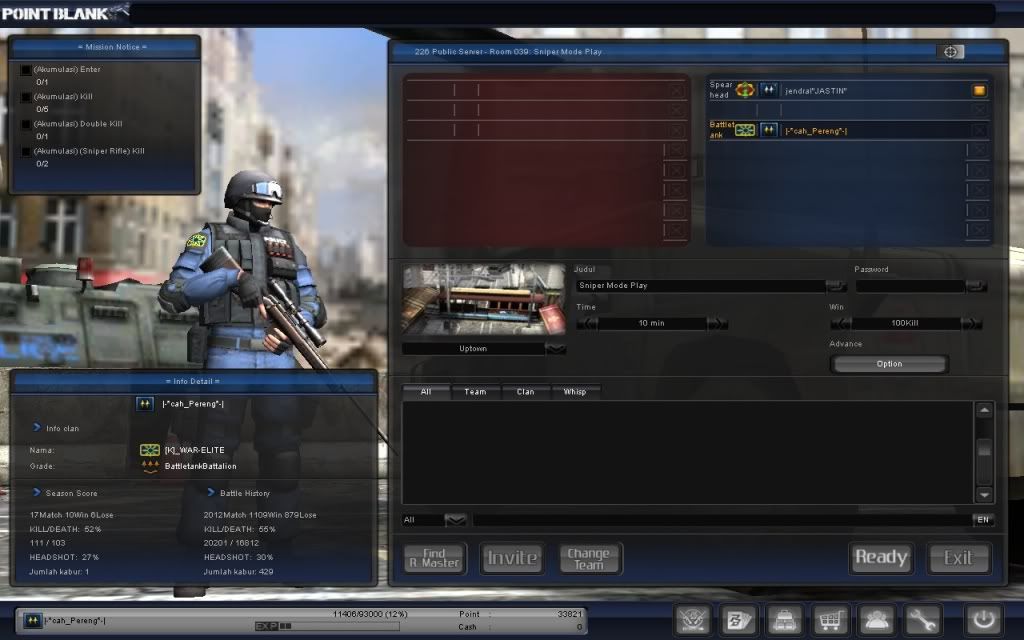This screenshot has height=640, width=1024.
Task: Click the Exit button to leave the room
Action: (x=958, y=558)
